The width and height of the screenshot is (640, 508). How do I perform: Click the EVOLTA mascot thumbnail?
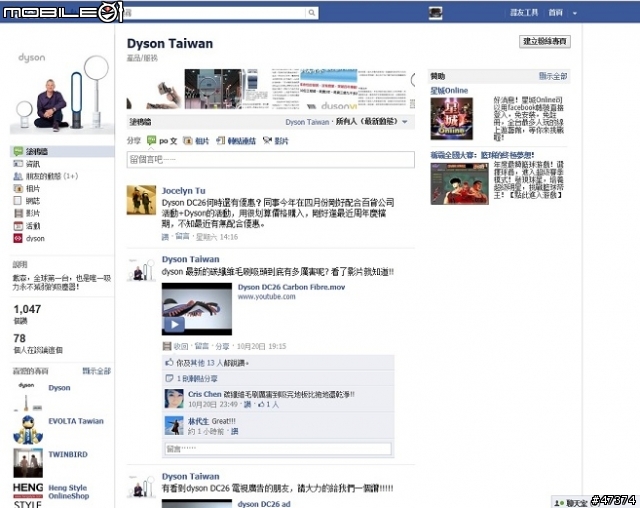(x=28, y=430)
